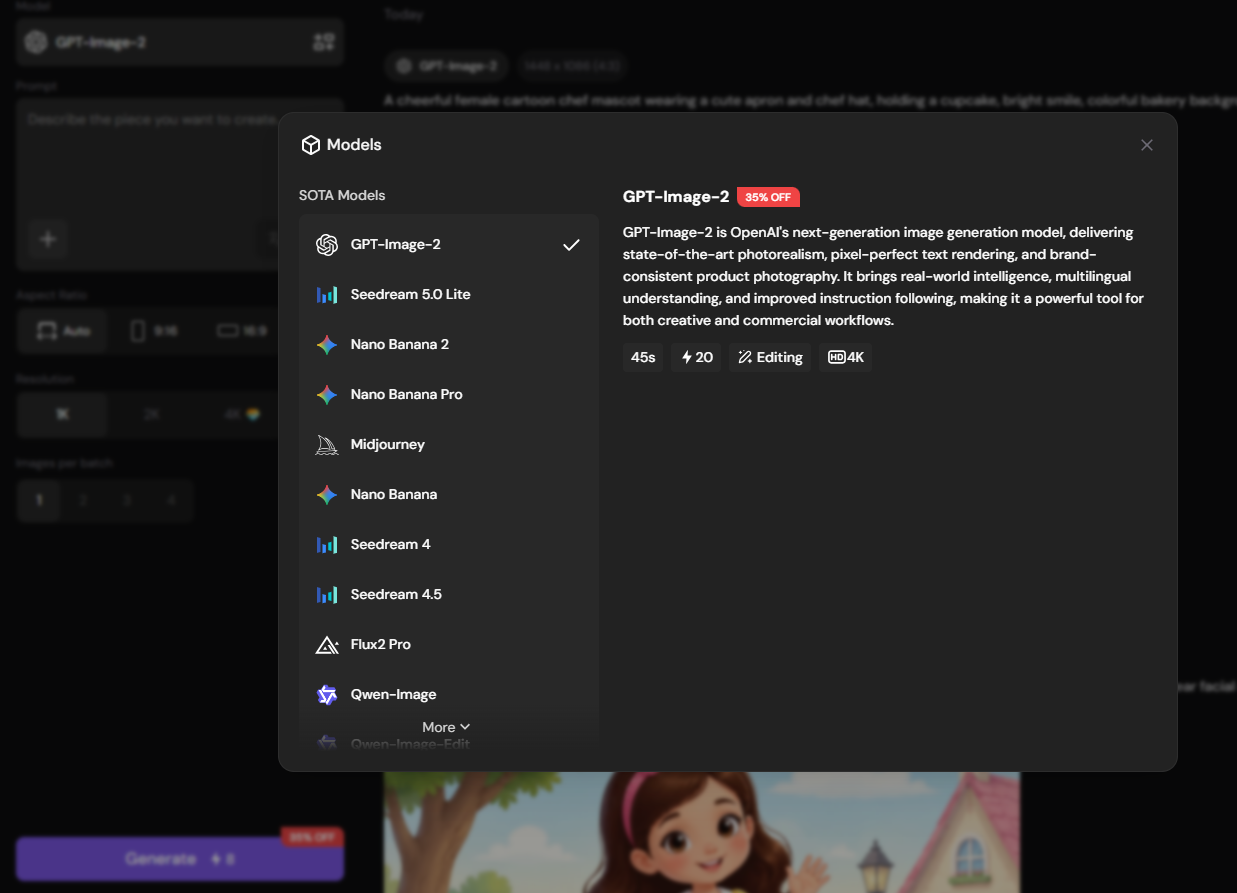The image size is (1237, 893).
Task: Click the GPT-Image-2 description paragraph
Action: (x=884, y=276)
